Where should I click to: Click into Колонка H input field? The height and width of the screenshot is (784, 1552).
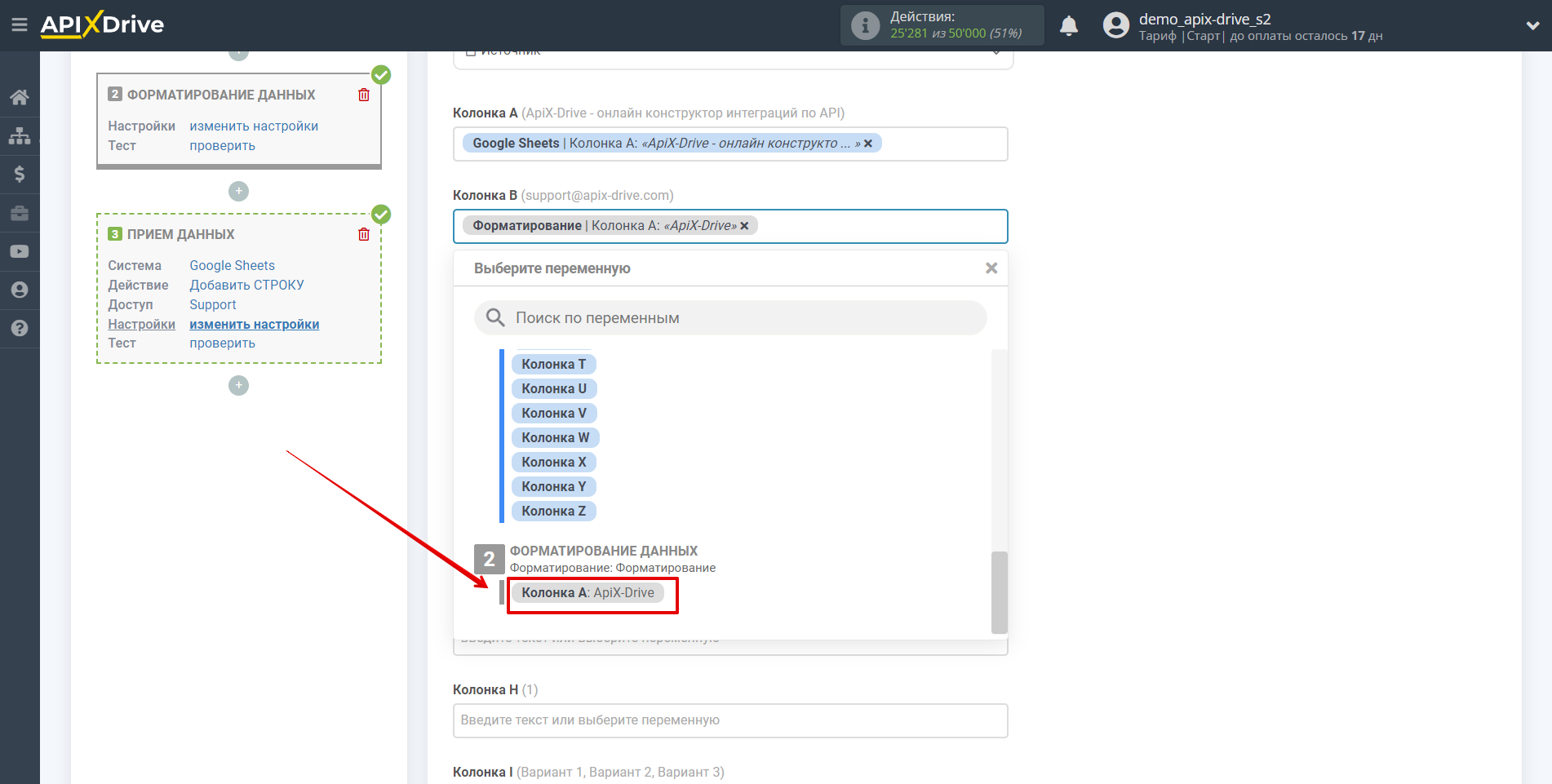click(x=730, y=720)
